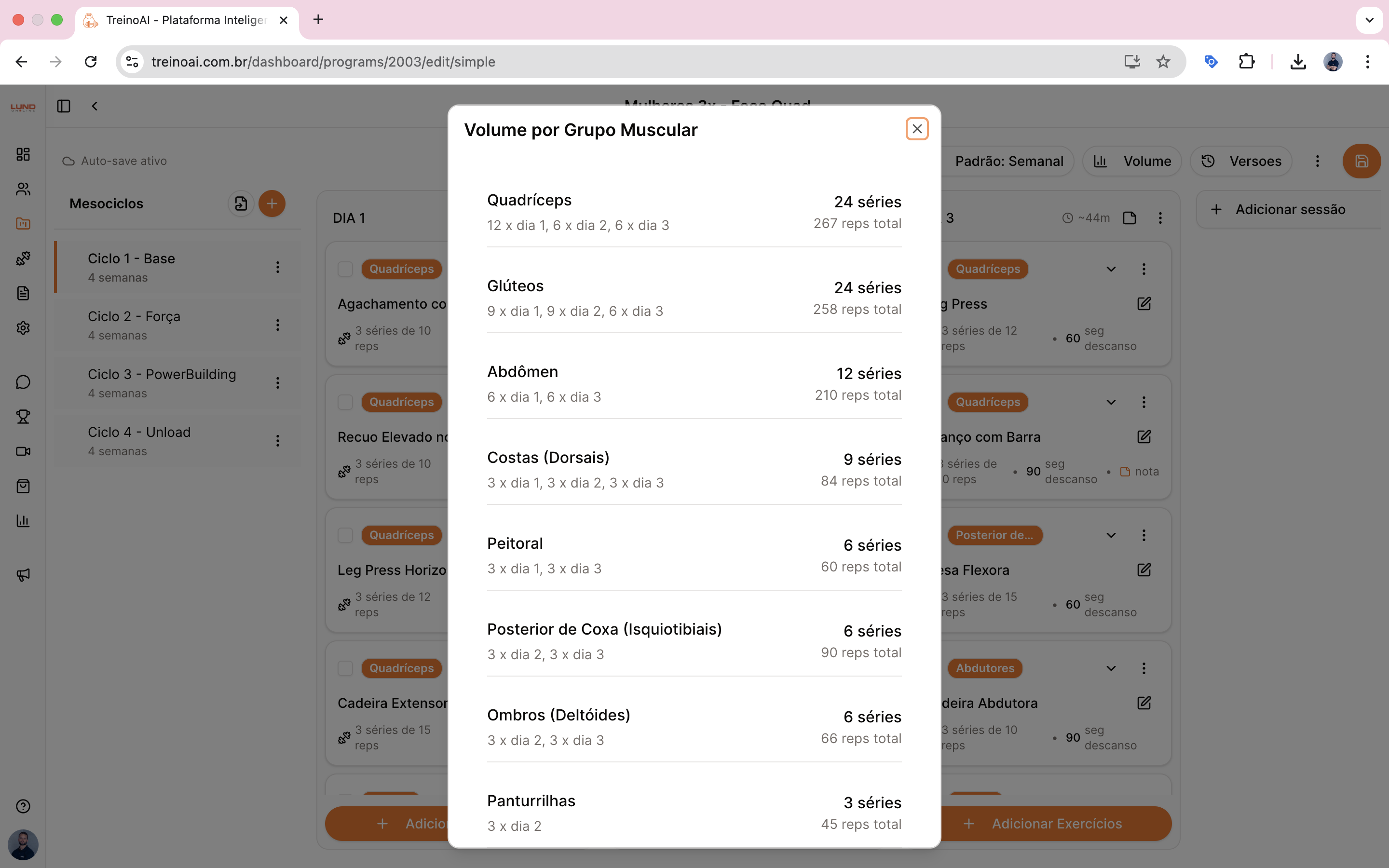Toggle the sidebar panel icon
This screenshot has width=1389, height=868.
click(64, 106)
